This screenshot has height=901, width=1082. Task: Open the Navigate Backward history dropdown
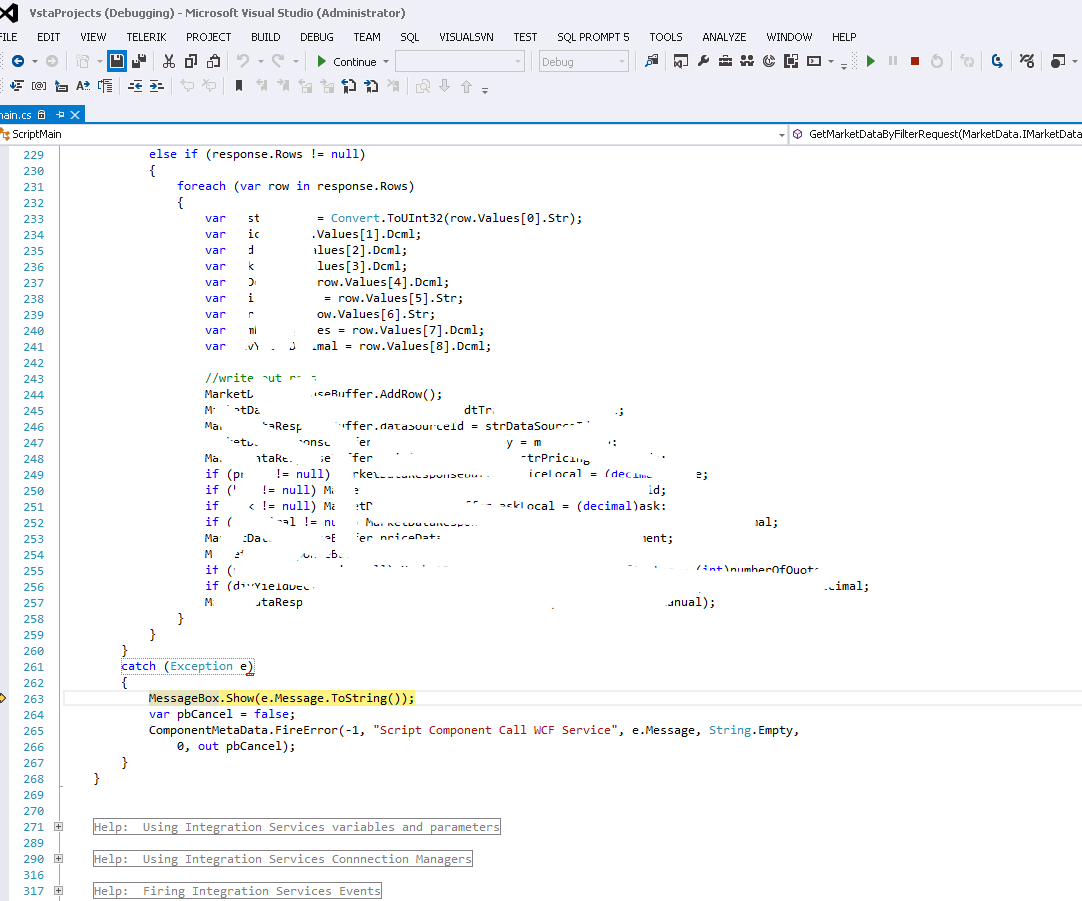point(35,61)
